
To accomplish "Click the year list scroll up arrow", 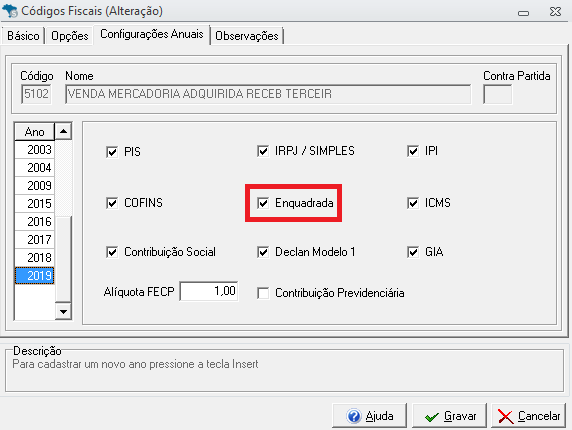I will tap(63, 131).
